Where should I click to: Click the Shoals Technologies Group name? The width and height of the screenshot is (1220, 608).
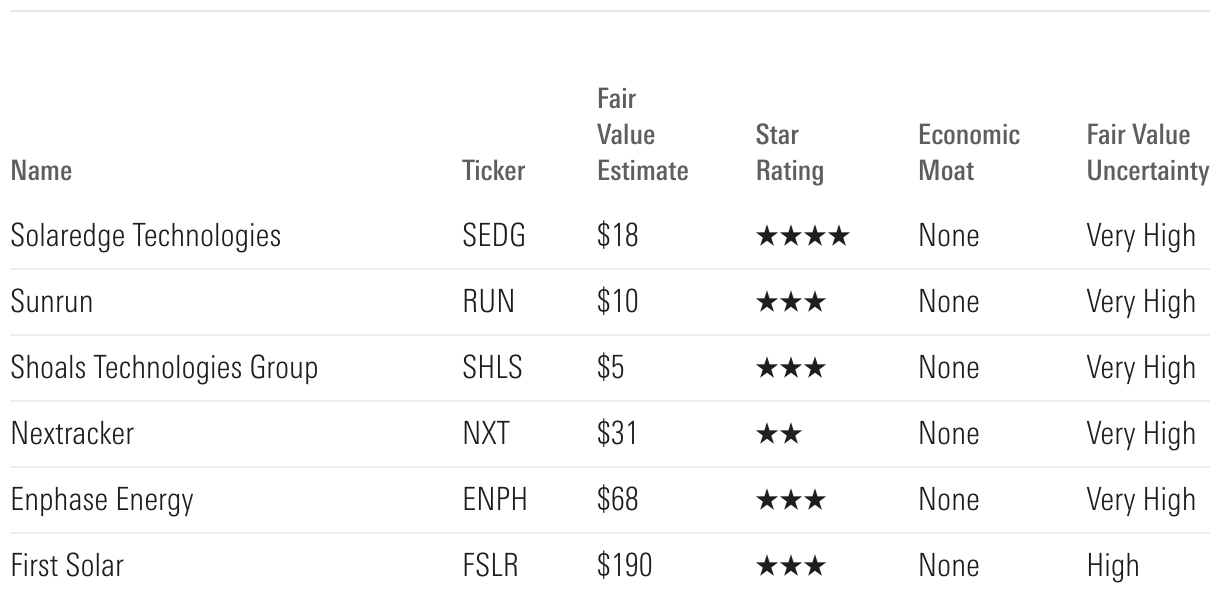(x=164, y=368)
